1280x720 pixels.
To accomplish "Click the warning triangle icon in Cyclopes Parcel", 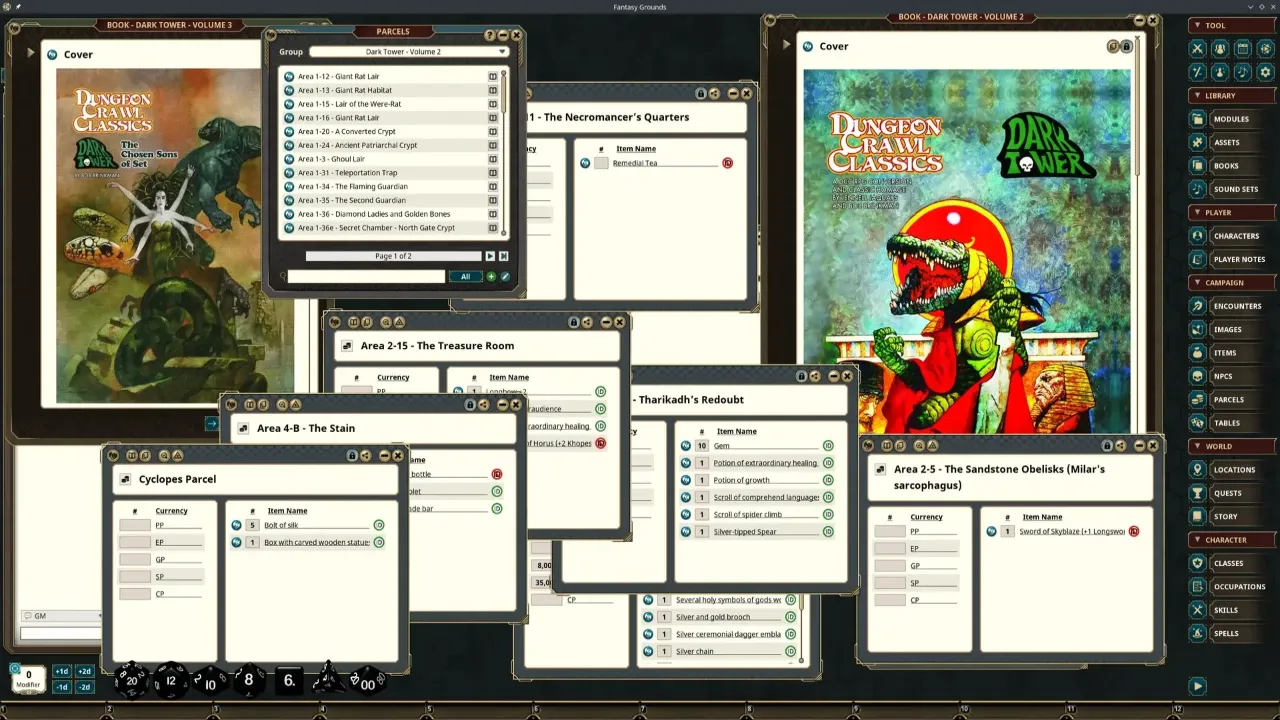I will (x=177, y=456).
